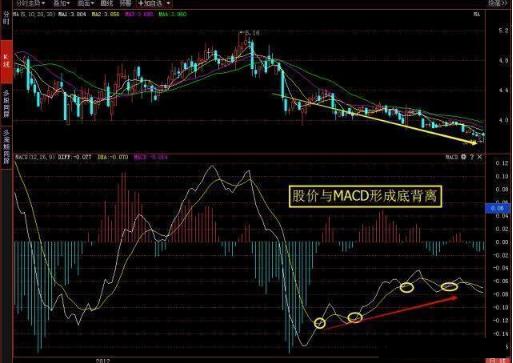513x363 pixels.
Task: Click the MACD help question mark icon
Action: 472,157
